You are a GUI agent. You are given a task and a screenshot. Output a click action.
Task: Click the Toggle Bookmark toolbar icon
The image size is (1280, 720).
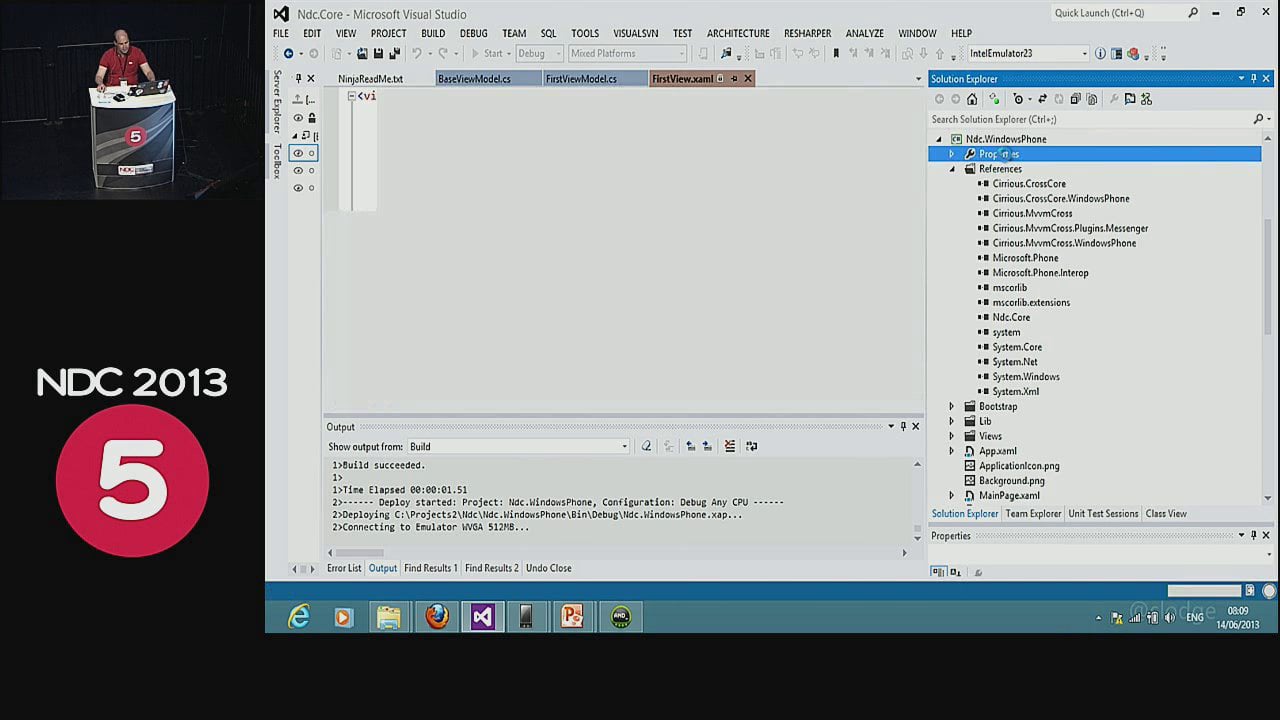(x=836, y=53)
